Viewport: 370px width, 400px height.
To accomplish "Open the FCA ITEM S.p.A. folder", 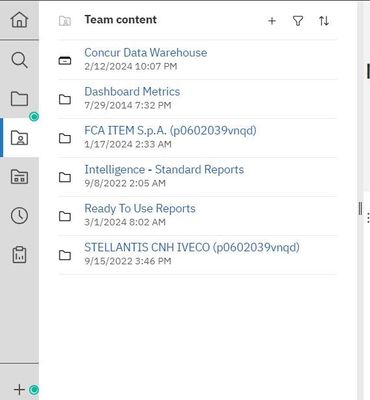I will 170,130.
